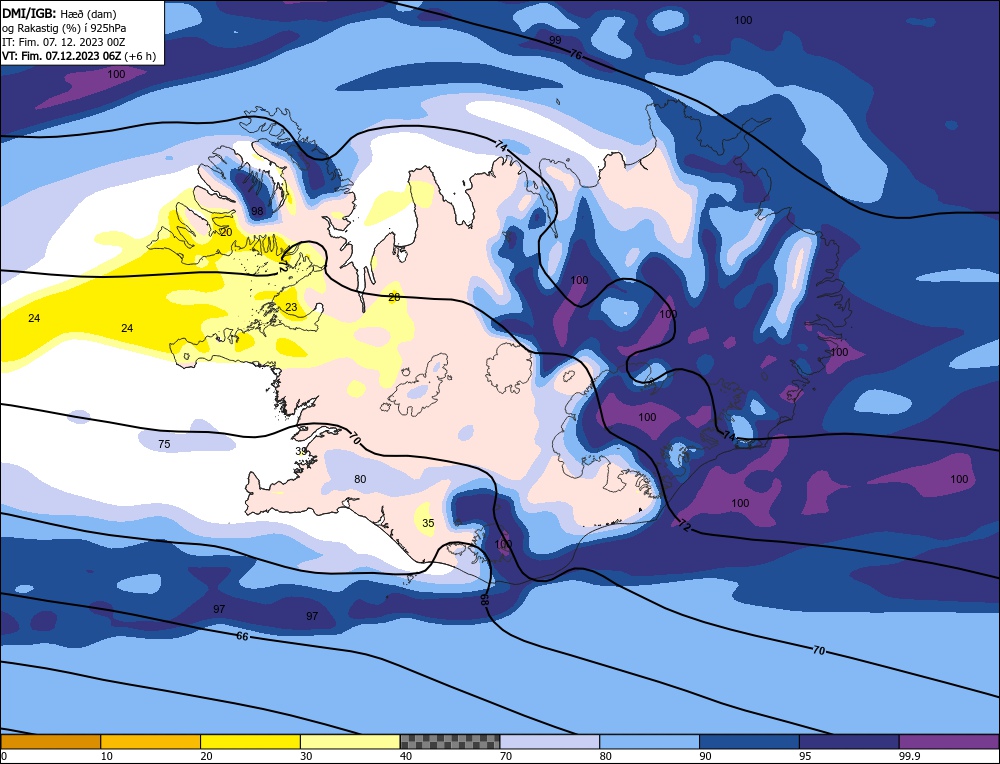Image resolution: width=1000 pixels, height=764 pixels.
Task: Click the gray checkered 40–70 legend swatch
Action: click(x=450, y=741)
